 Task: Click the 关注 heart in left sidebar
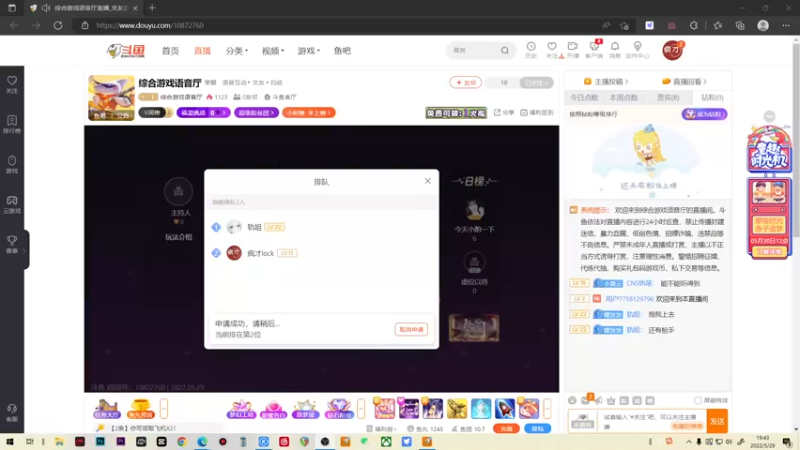click(x=12, y=84)
